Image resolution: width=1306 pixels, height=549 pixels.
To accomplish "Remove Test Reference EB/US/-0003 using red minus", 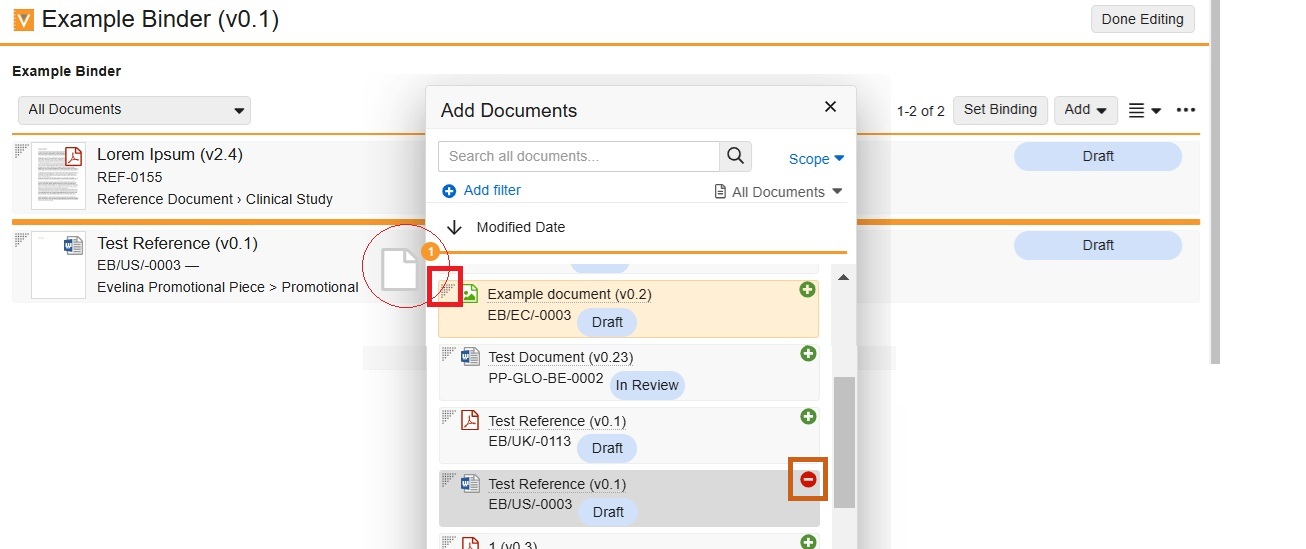I will coord(808,480).
